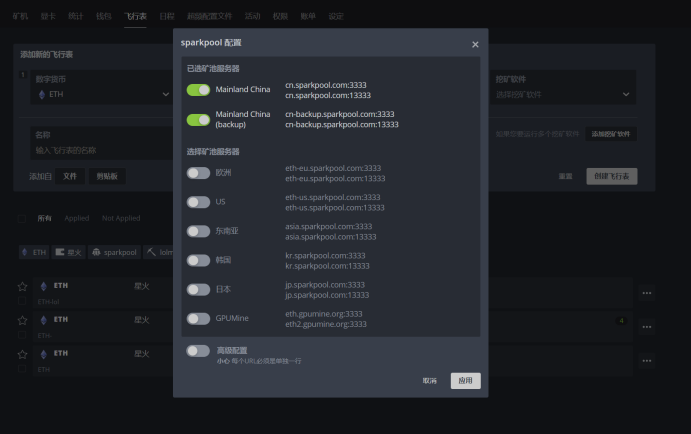Click the sparkpool pool filter chip
Viewport: 691px width, 434px height.
[x=114, y=252]
